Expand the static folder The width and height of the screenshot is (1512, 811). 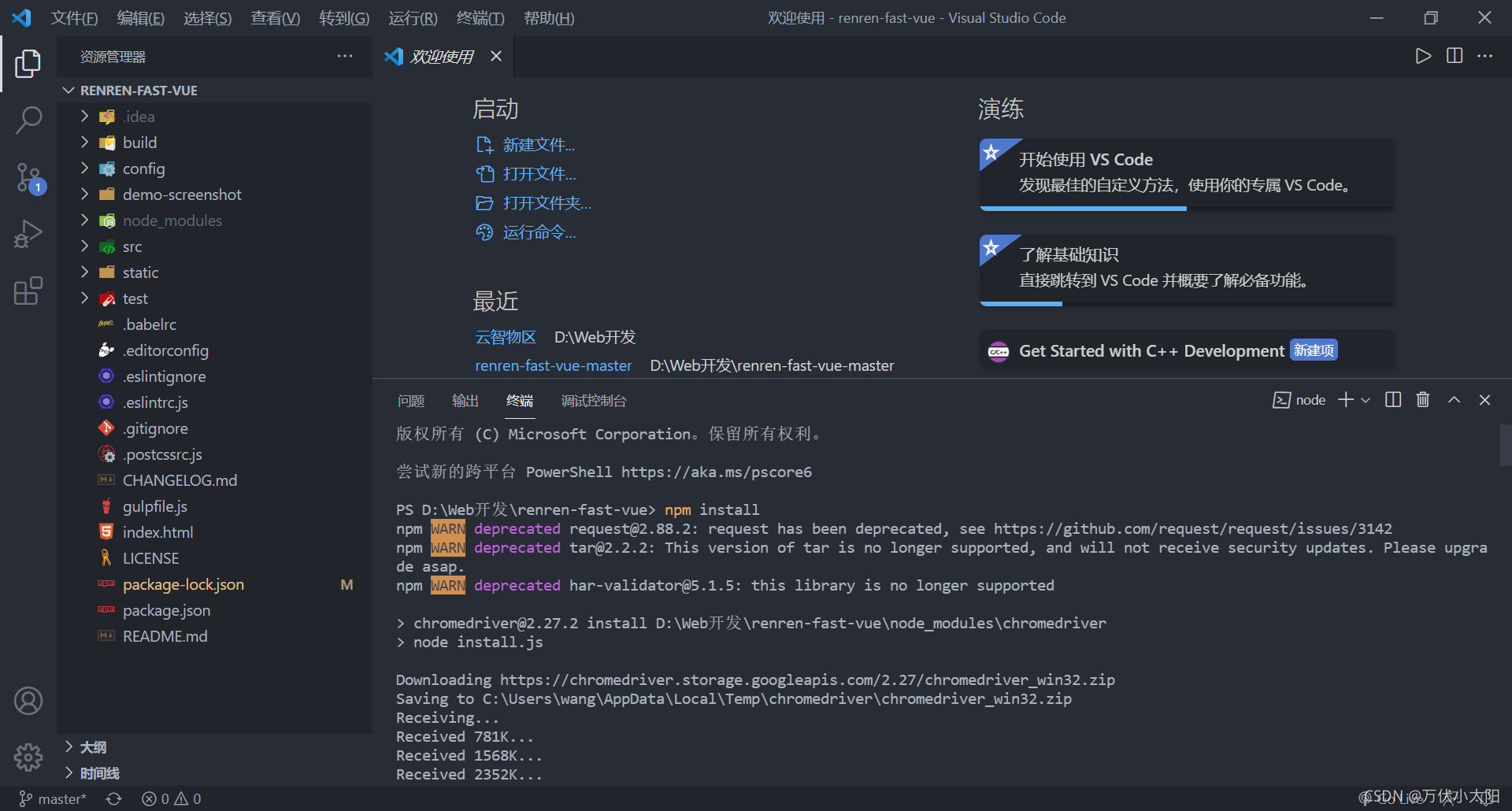click(214, 272)
